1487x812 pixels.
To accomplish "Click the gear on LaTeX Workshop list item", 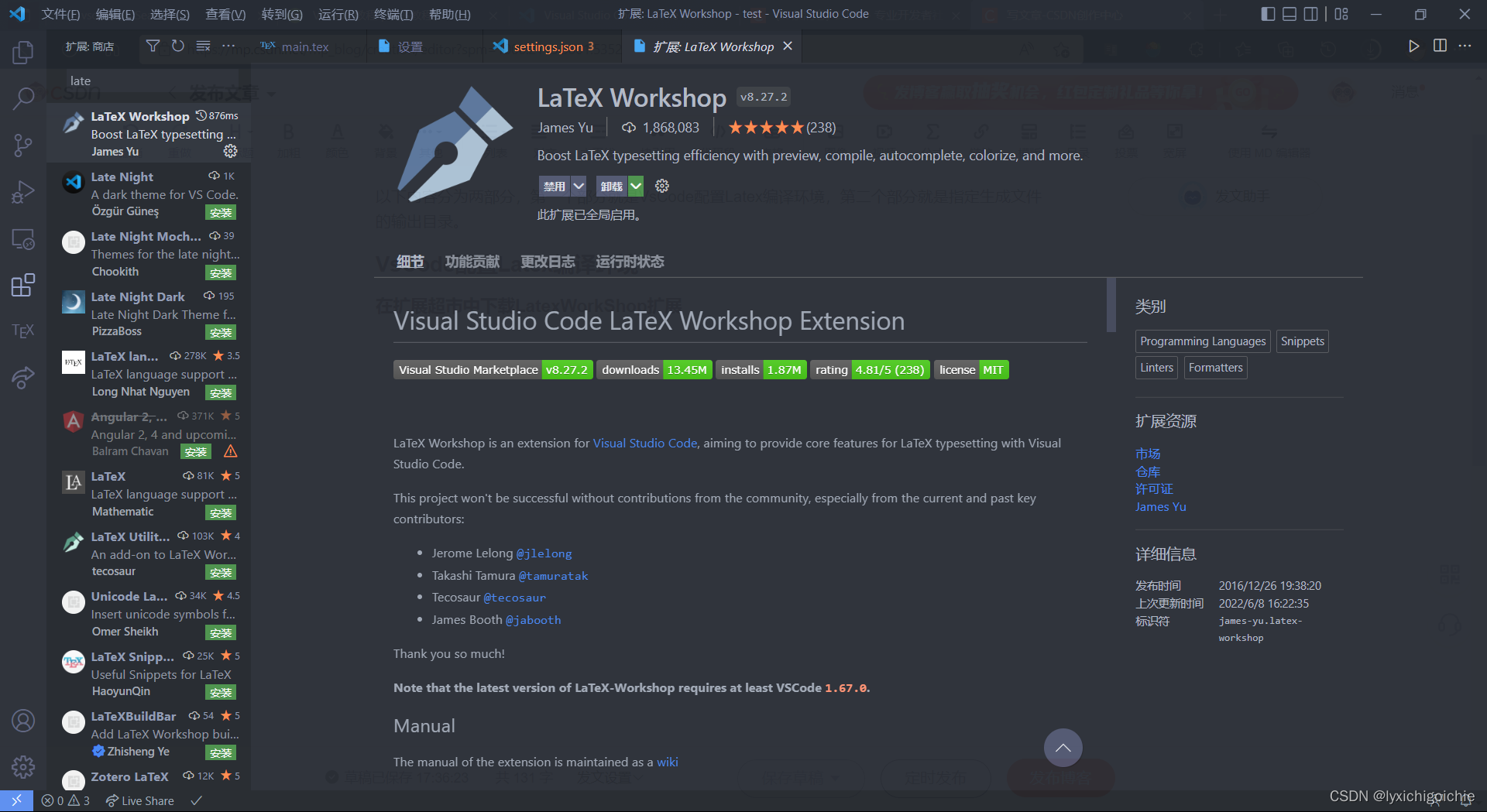I will pyautogui.click(x=230, y=151).
